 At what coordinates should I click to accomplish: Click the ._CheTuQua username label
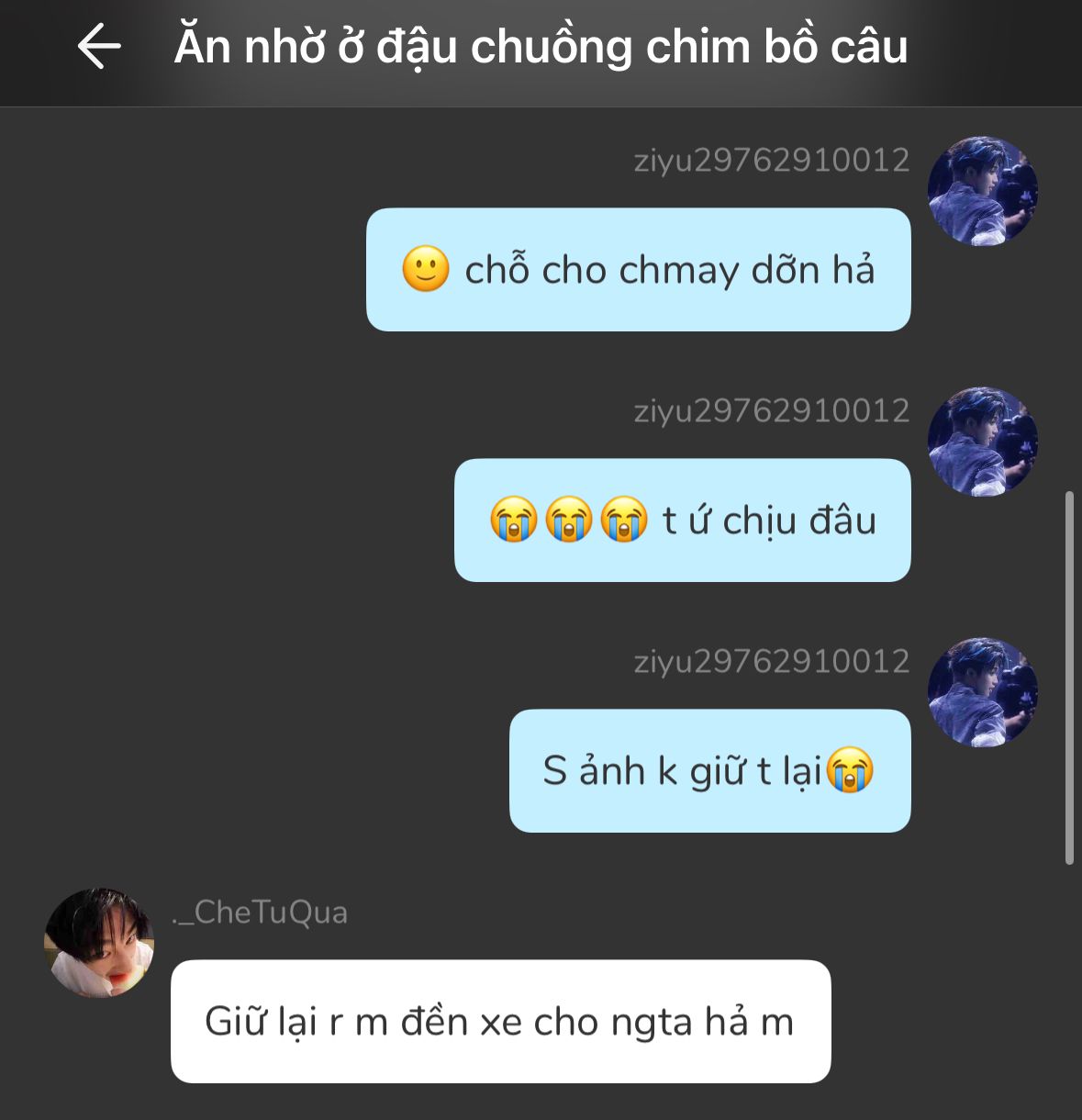tap(260, 913)
